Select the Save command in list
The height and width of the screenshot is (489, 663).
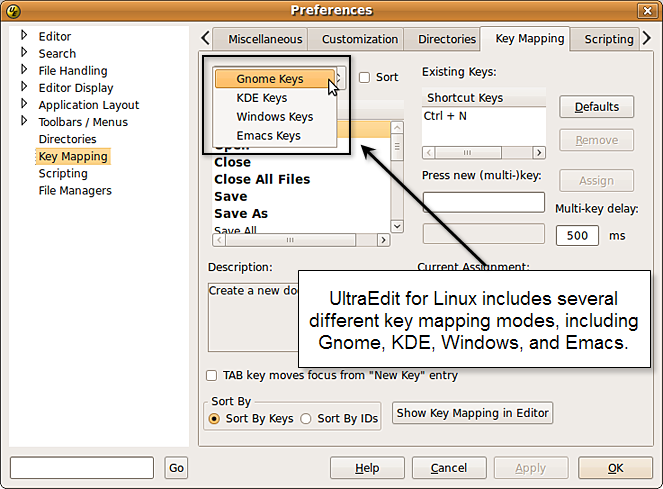coord(301,197)
